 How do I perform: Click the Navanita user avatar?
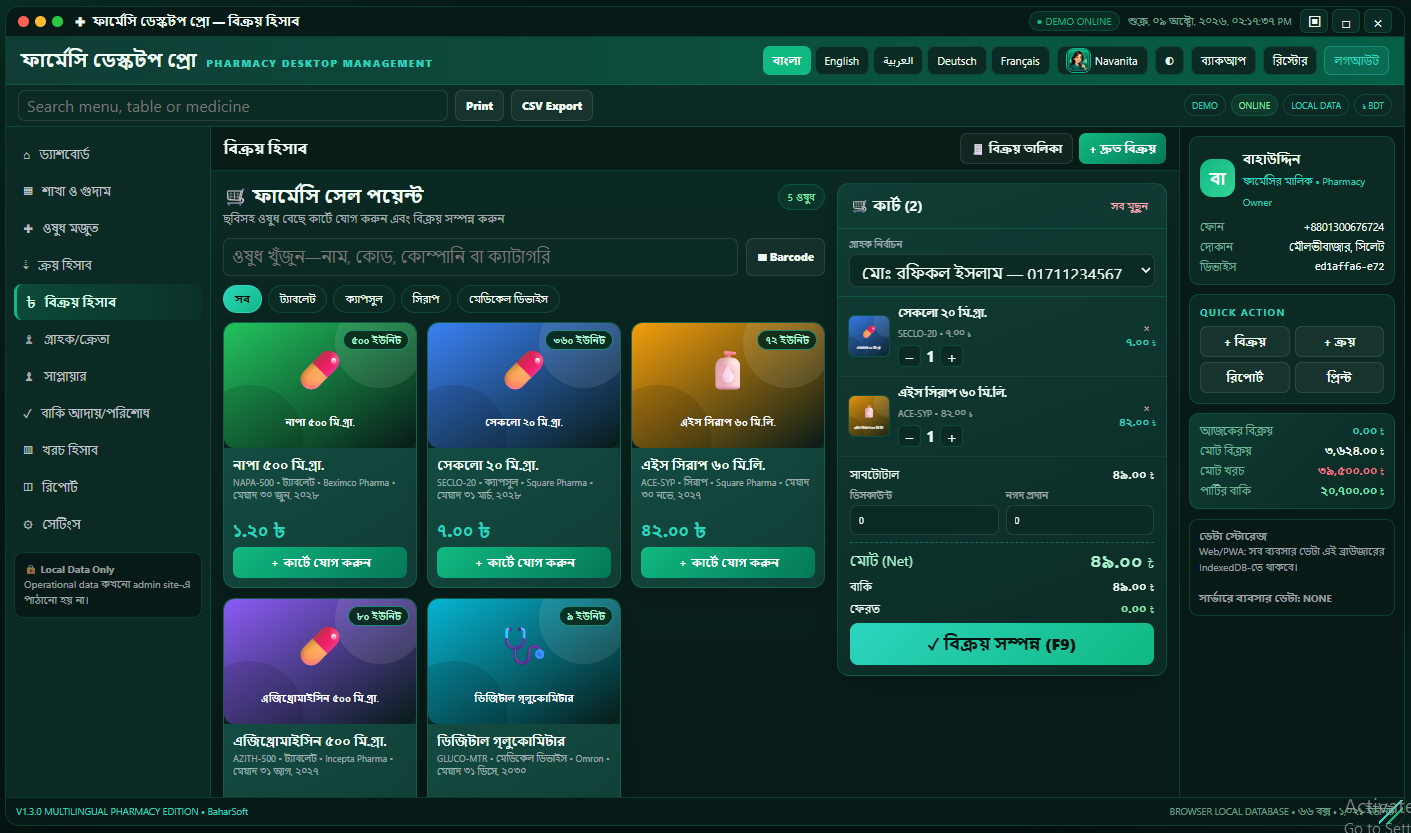click(x=1078, y=61)
